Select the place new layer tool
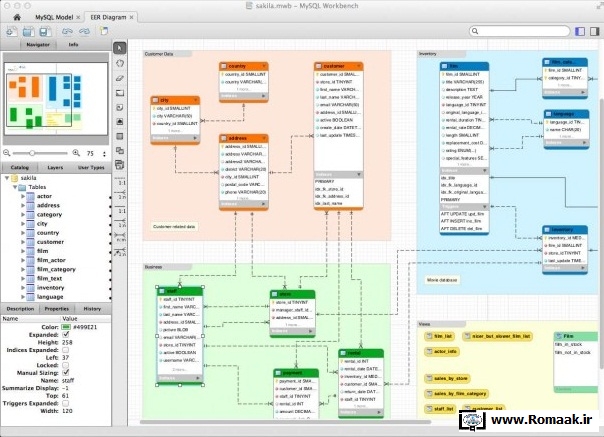 120,93
